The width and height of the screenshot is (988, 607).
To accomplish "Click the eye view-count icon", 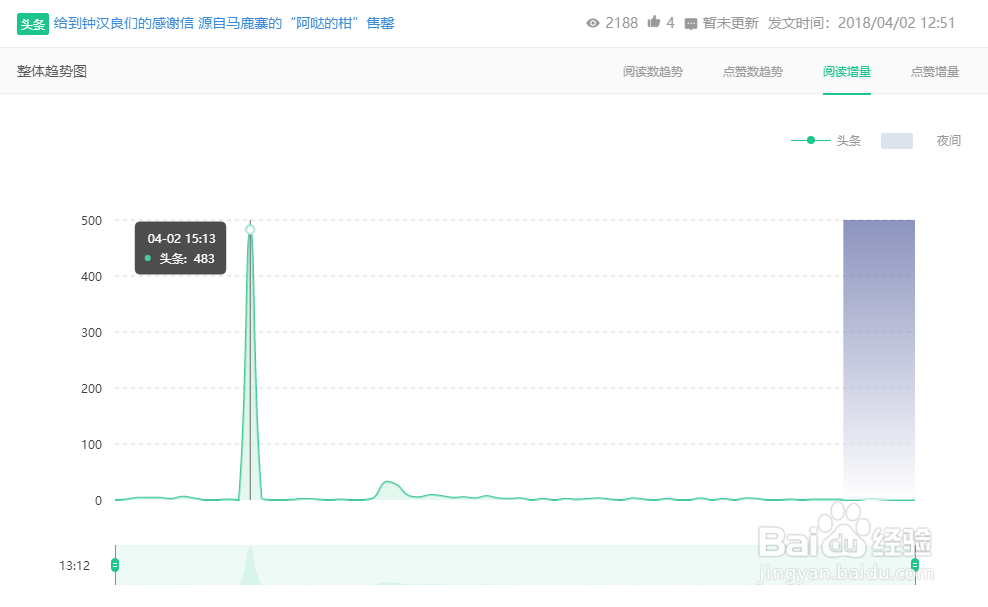I will point(592,23).
